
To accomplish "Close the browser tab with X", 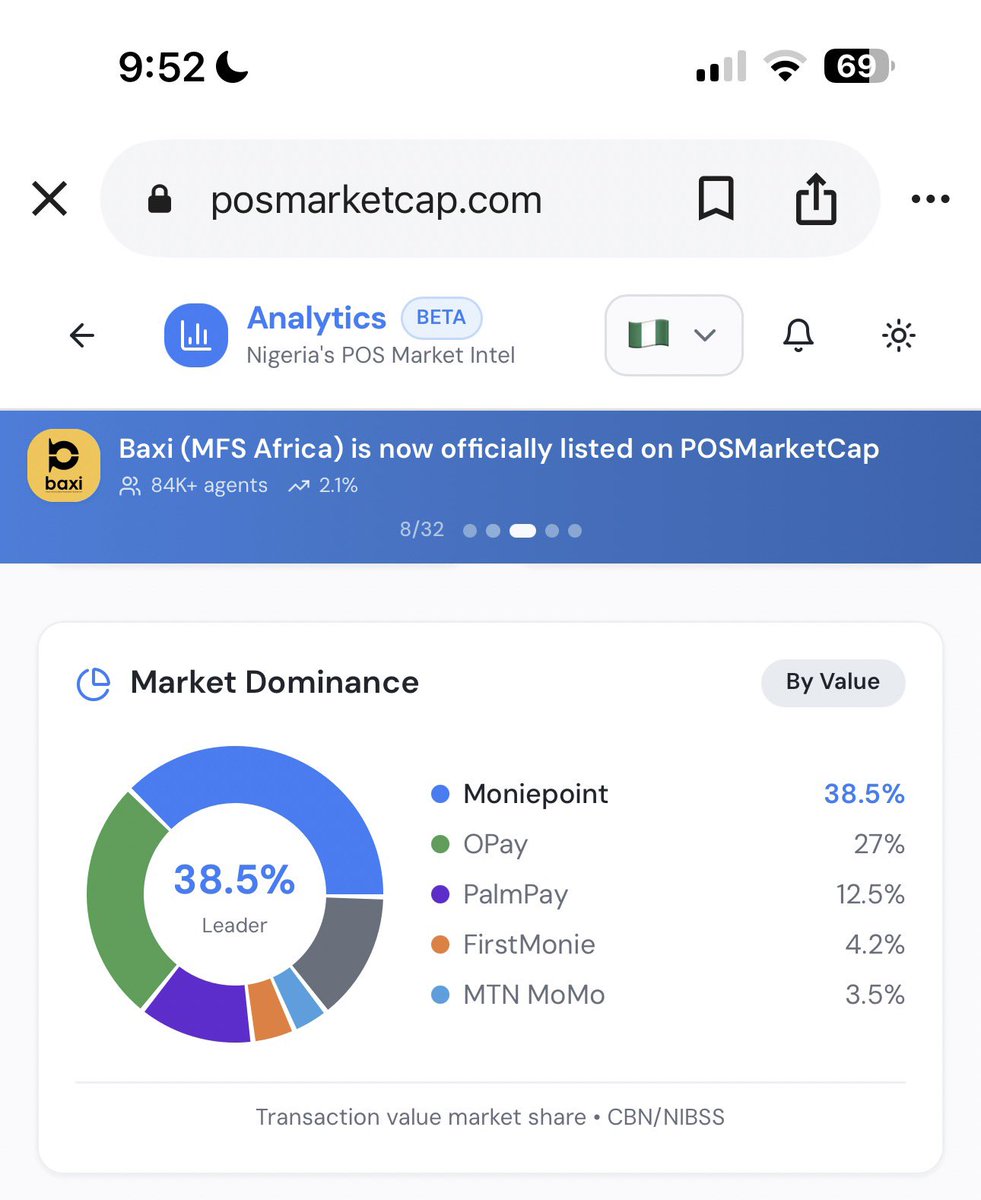I will click(49, 199).
